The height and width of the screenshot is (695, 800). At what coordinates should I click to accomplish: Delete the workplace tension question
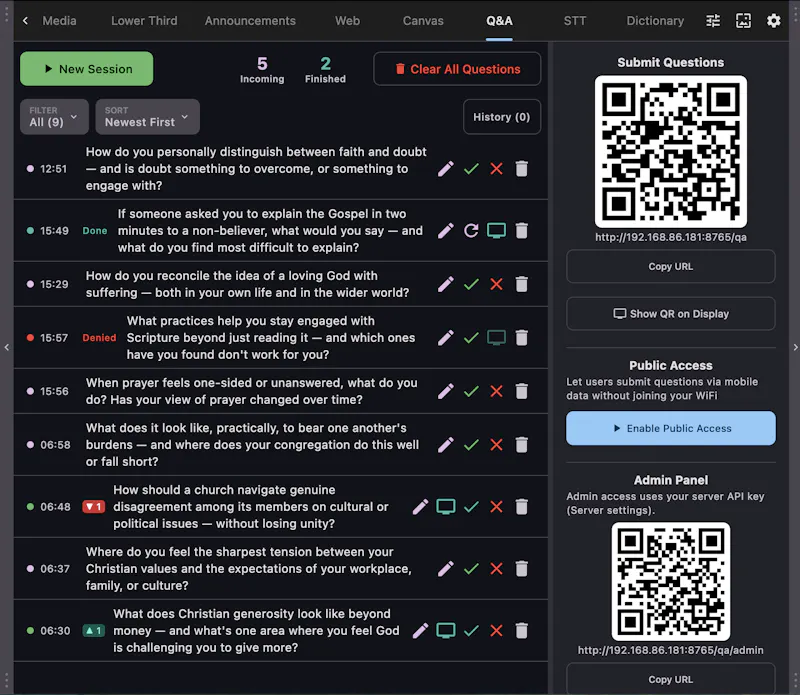coord(521,568)
